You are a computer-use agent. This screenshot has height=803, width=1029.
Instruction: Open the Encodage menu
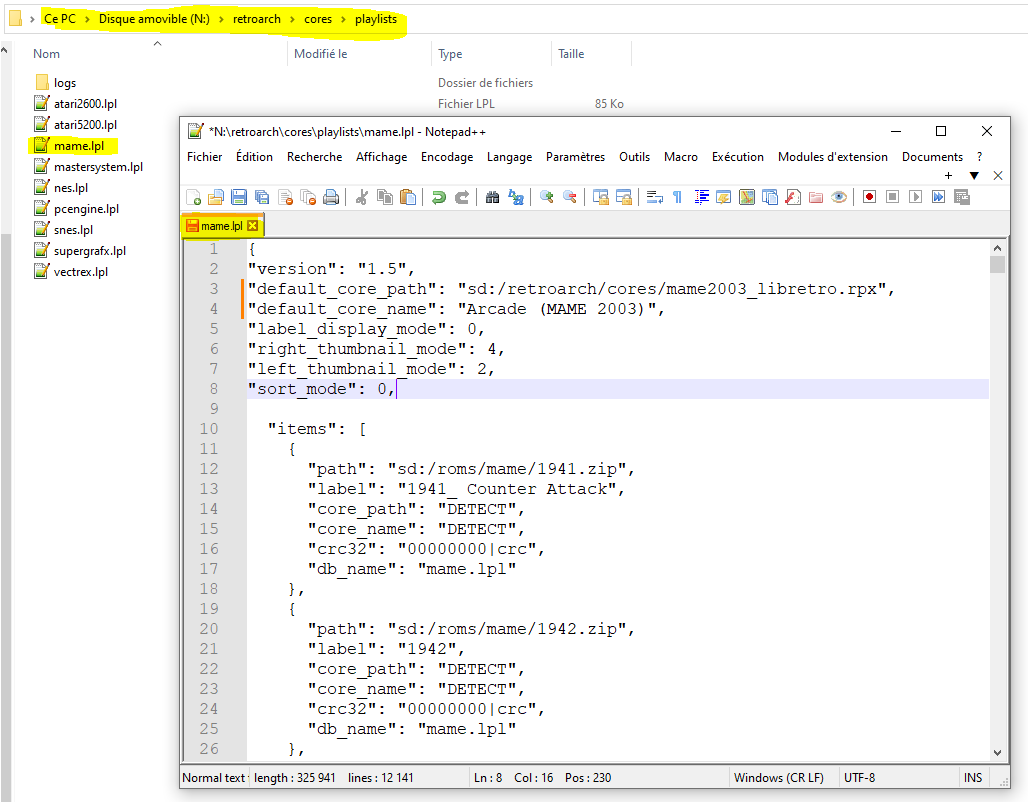pyautogui.click(x=447, y=157)
